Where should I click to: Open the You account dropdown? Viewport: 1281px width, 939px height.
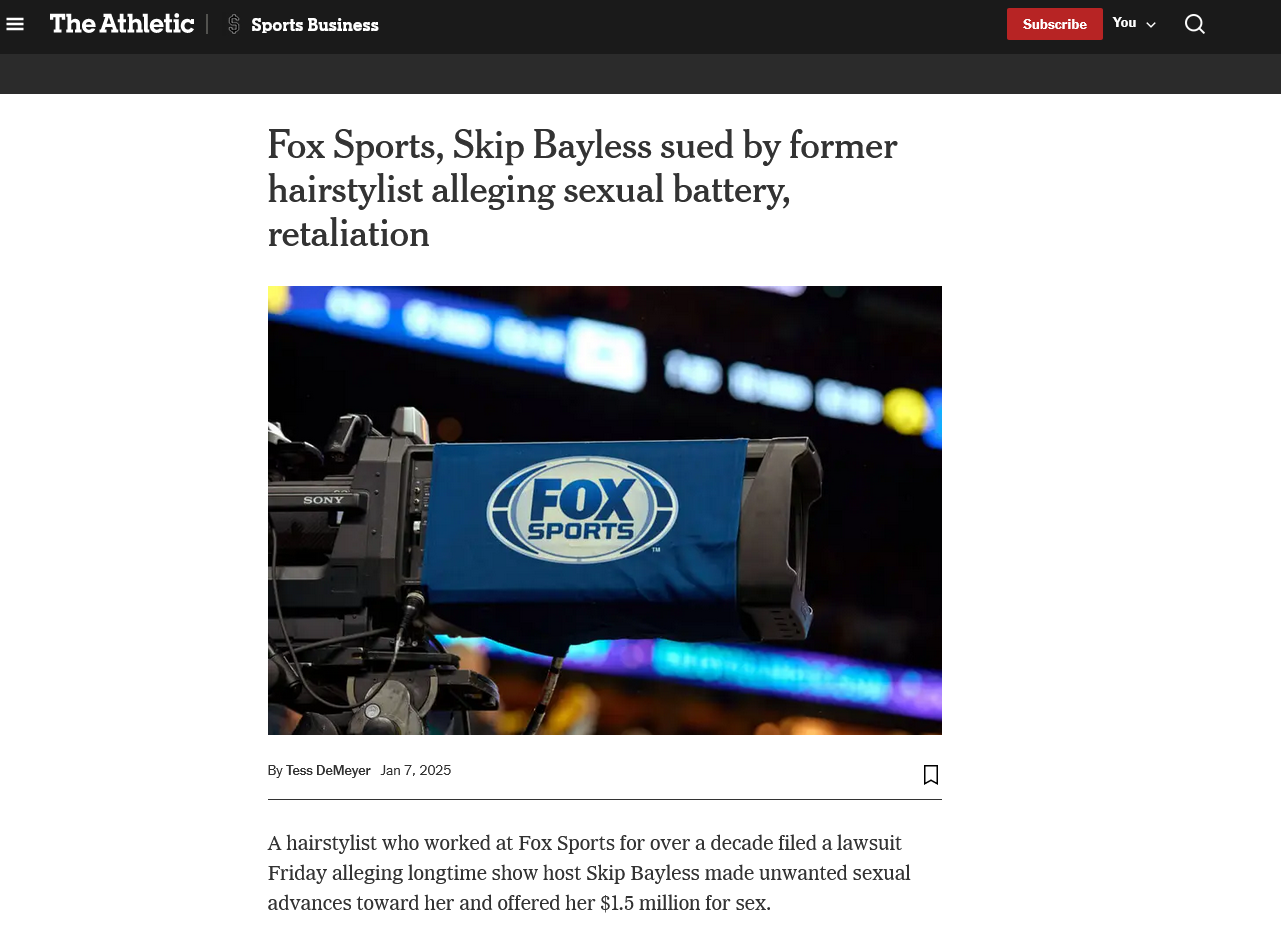[x=1134, y=24]
